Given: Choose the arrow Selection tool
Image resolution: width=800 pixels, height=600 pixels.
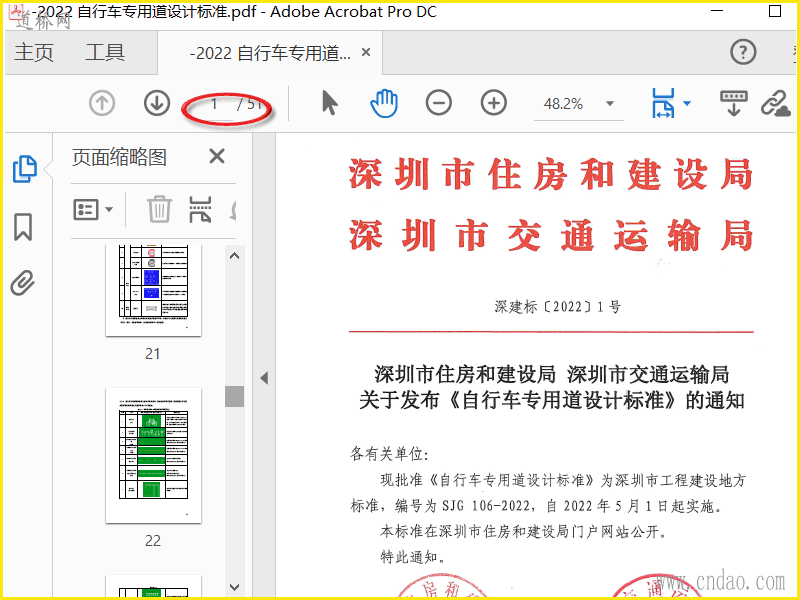Looking at the screenshot, I should pos(330,103).
